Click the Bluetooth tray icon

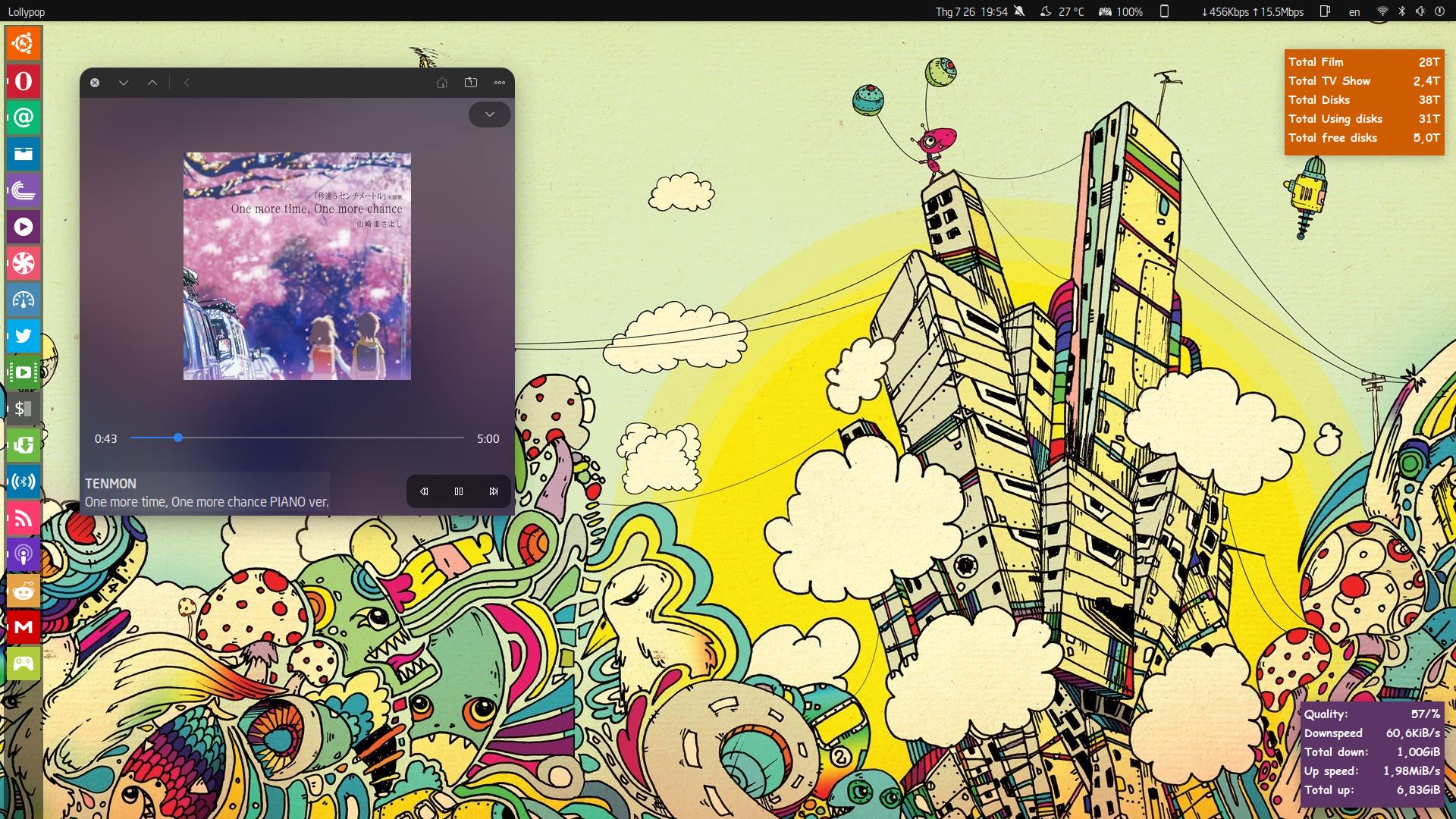pos(1401,11)
